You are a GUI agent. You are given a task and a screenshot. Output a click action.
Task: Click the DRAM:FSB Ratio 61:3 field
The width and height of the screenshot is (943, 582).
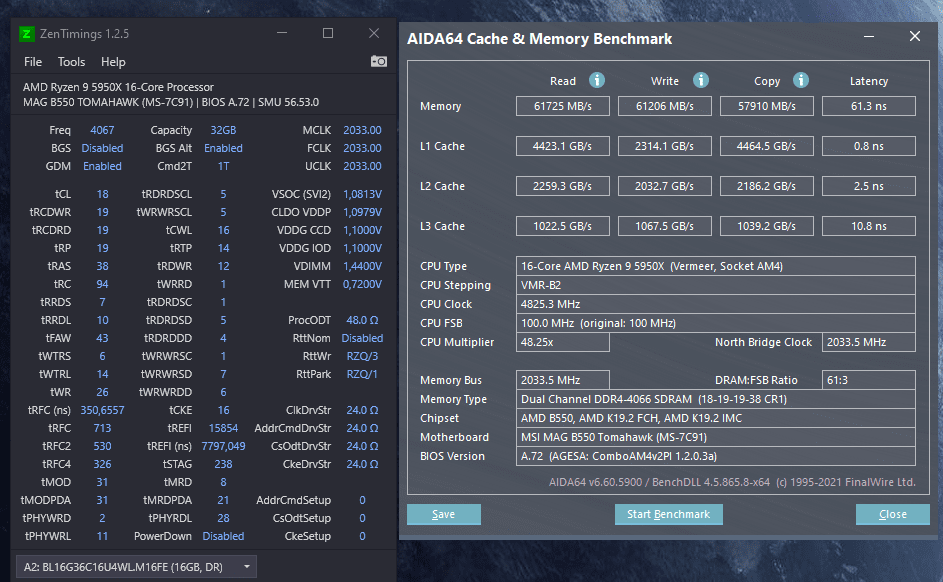point(869,380)
